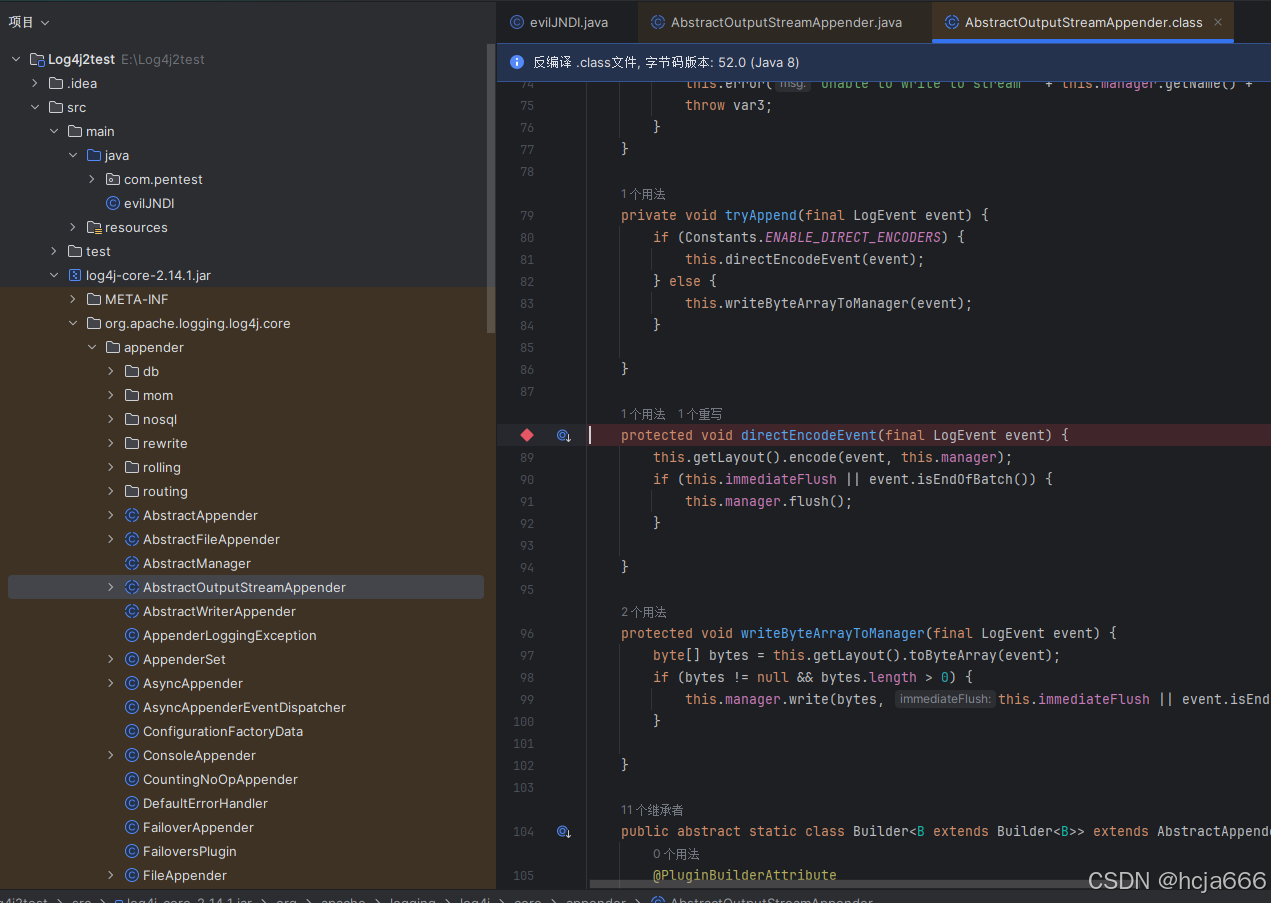
Task: Click usages hint above writeByteArrayToManager
Action: pyautogui.click(x=643, y=612)
